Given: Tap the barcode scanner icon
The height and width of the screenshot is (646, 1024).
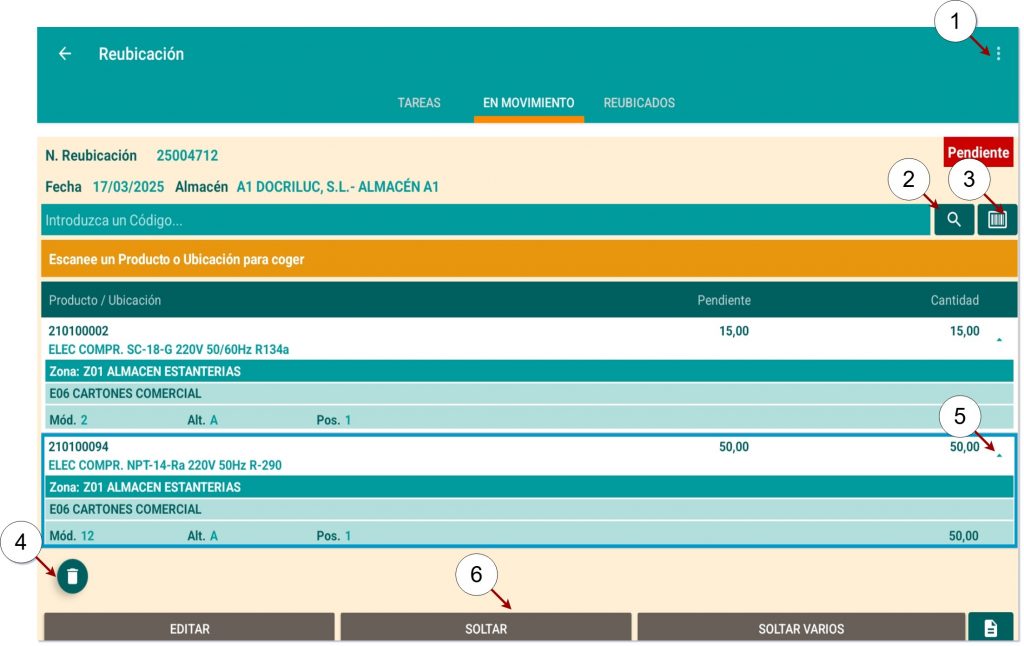Looking at the screenshot, I should pyautogui.click(x=997, y=220).
